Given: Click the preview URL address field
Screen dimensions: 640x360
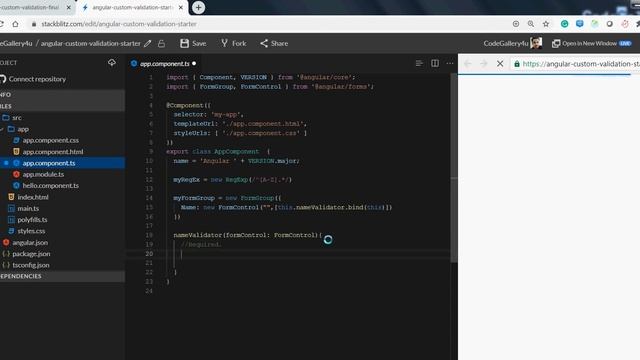Looking at the screenshot, I should [575, 64].
